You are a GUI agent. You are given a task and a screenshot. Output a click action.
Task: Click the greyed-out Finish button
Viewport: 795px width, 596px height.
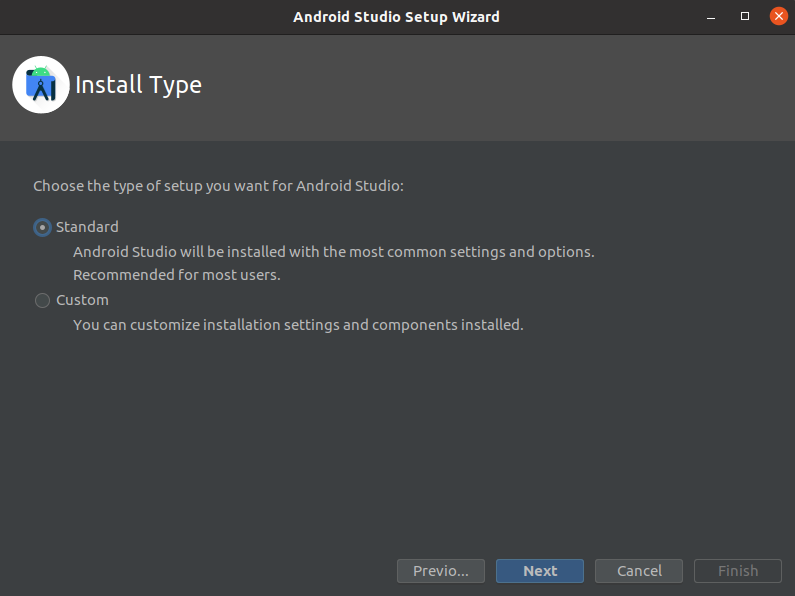[x=738, y=571]
